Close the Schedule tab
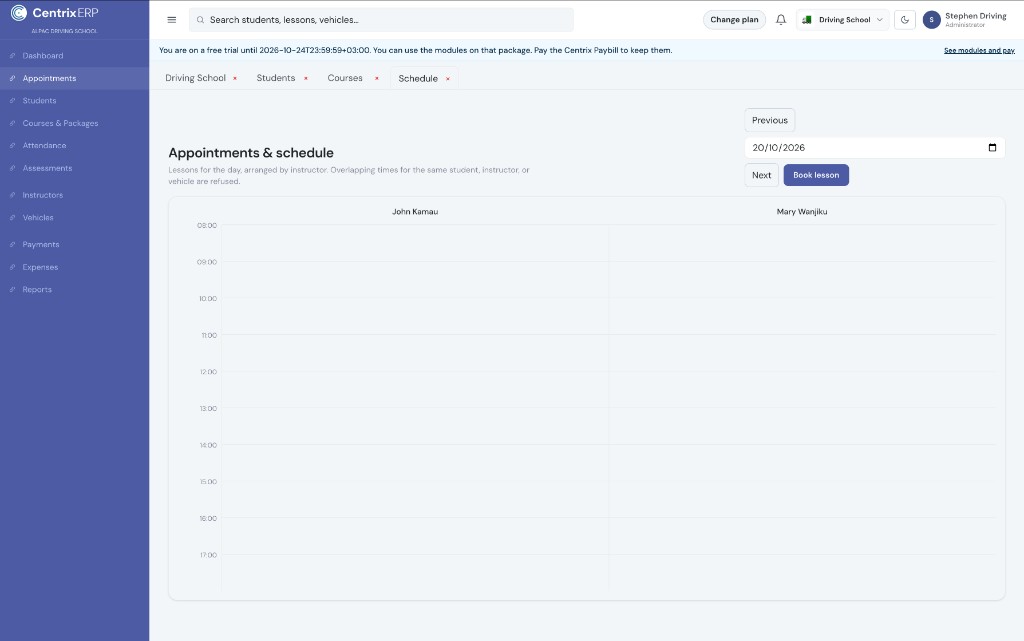1024x641 pixels. [448, 79]
